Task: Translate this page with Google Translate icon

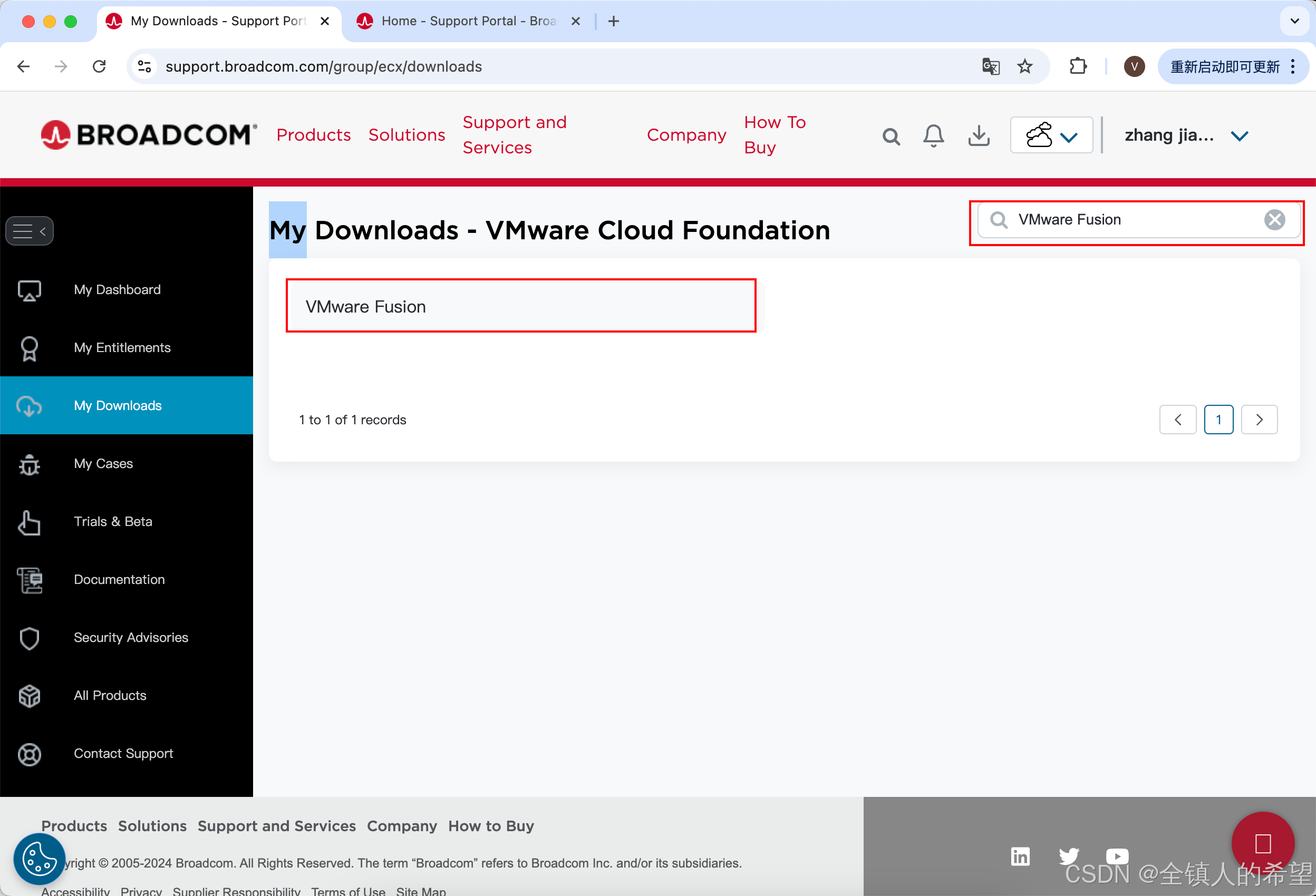Action: 990,66
